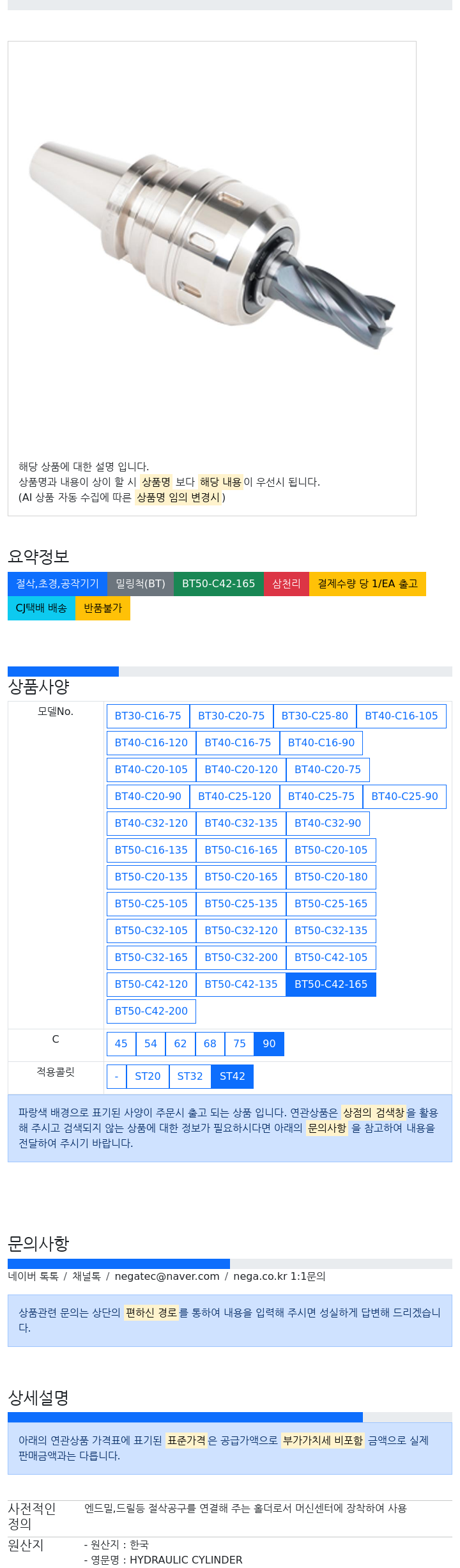
Task: Select ST32 collet option
Action: click(190, 1076)
